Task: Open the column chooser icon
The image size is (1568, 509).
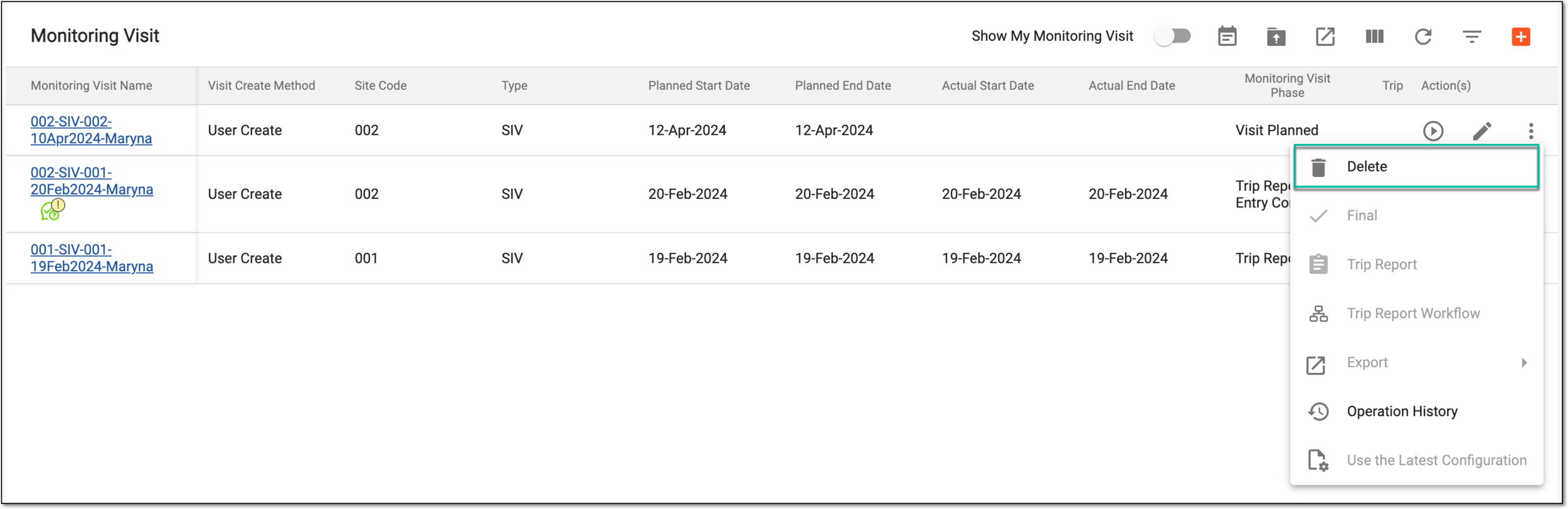Action: click(x=1374, y=36)
